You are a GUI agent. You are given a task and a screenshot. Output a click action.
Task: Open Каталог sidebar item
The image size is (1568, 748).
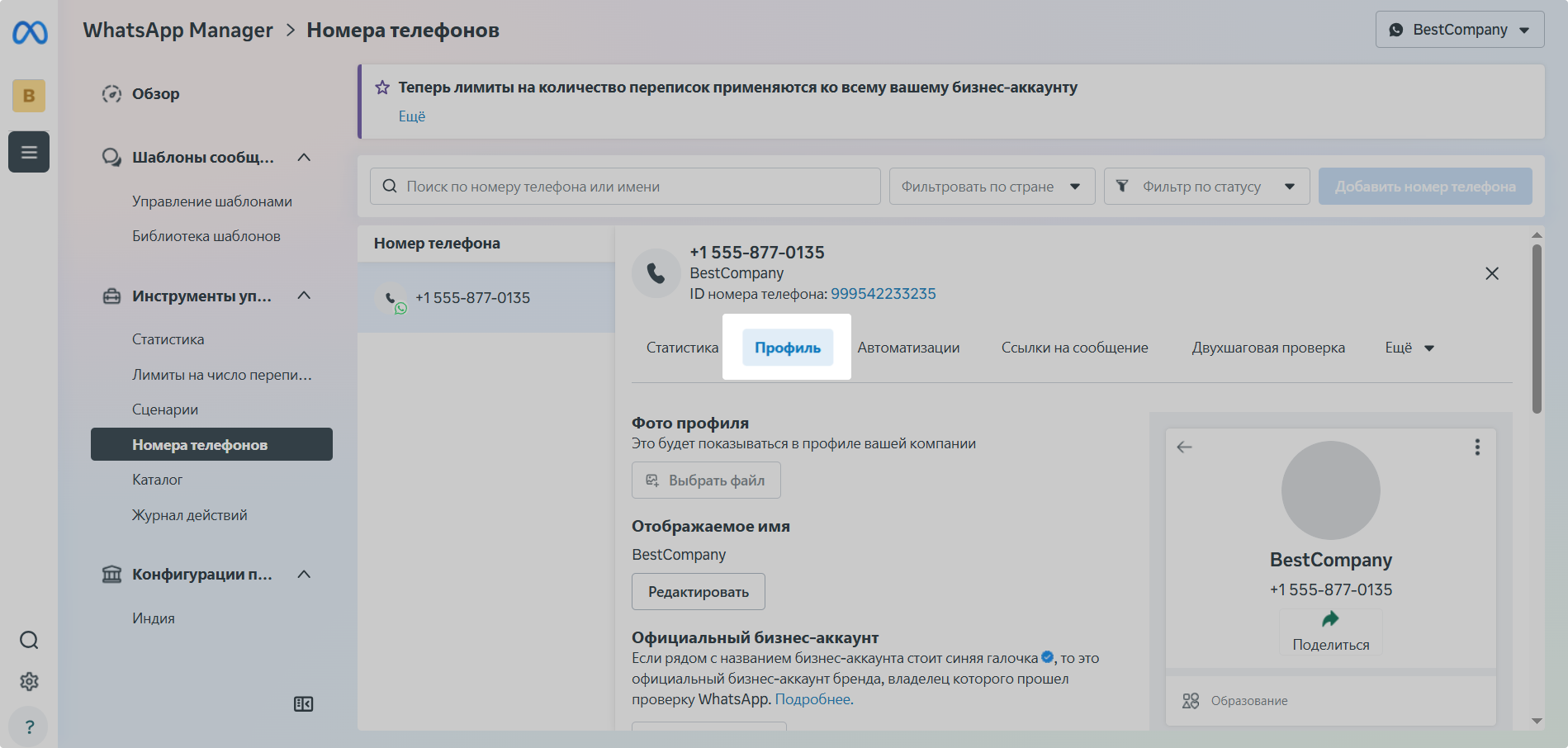point(158,480)
